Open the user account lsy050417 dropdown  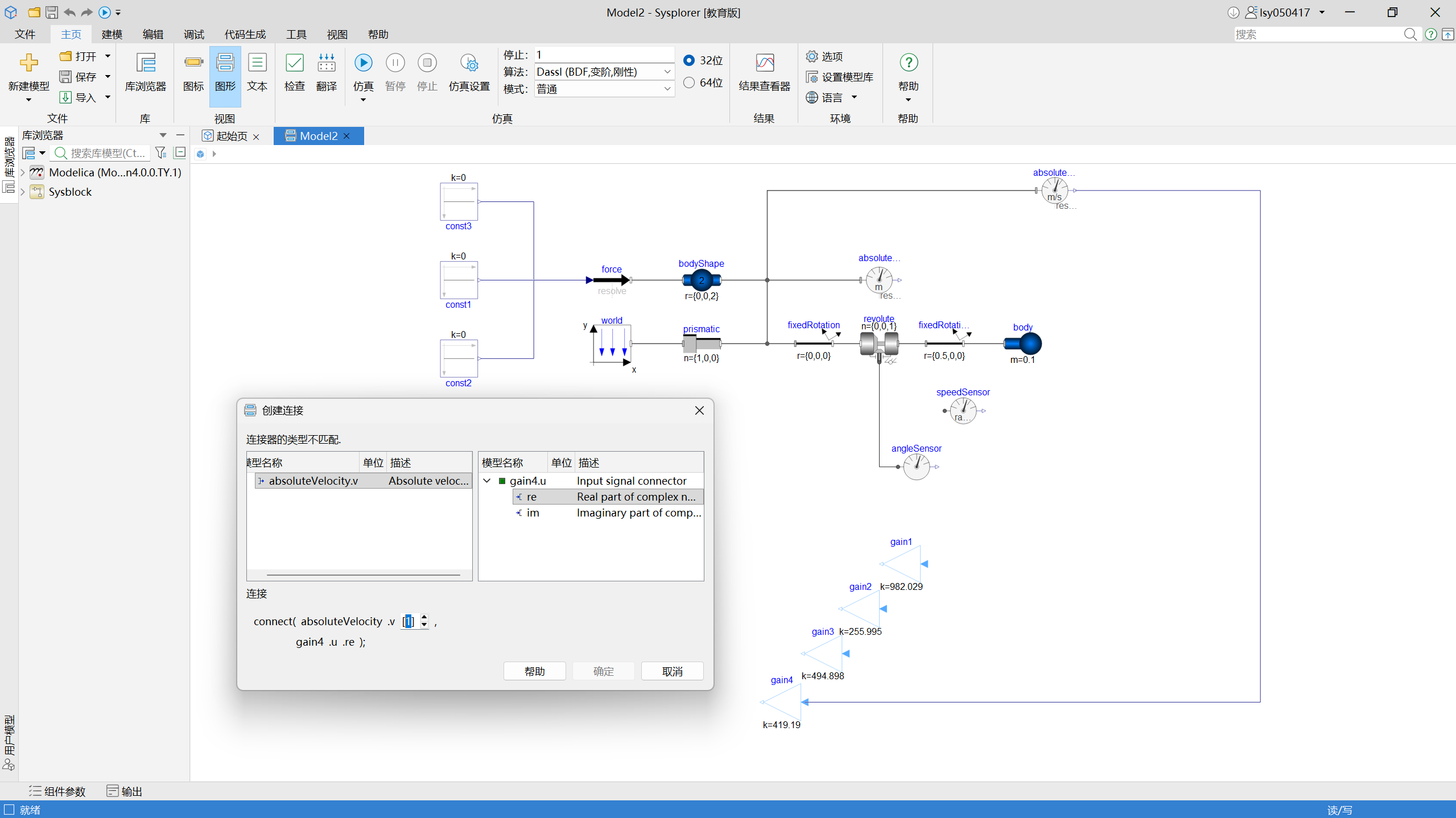tap(1322, 12)
